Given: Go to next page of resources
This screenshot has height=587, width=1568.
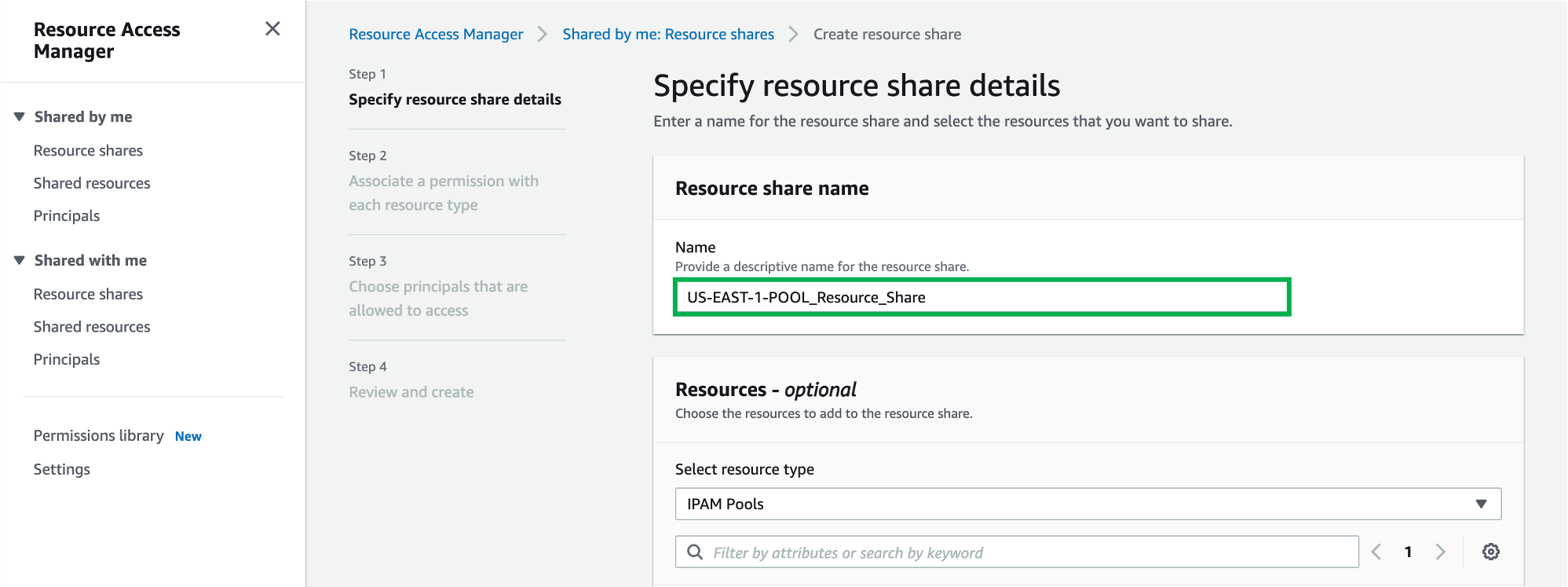Looking at the screenshot, I should (x=1440, y=552).
